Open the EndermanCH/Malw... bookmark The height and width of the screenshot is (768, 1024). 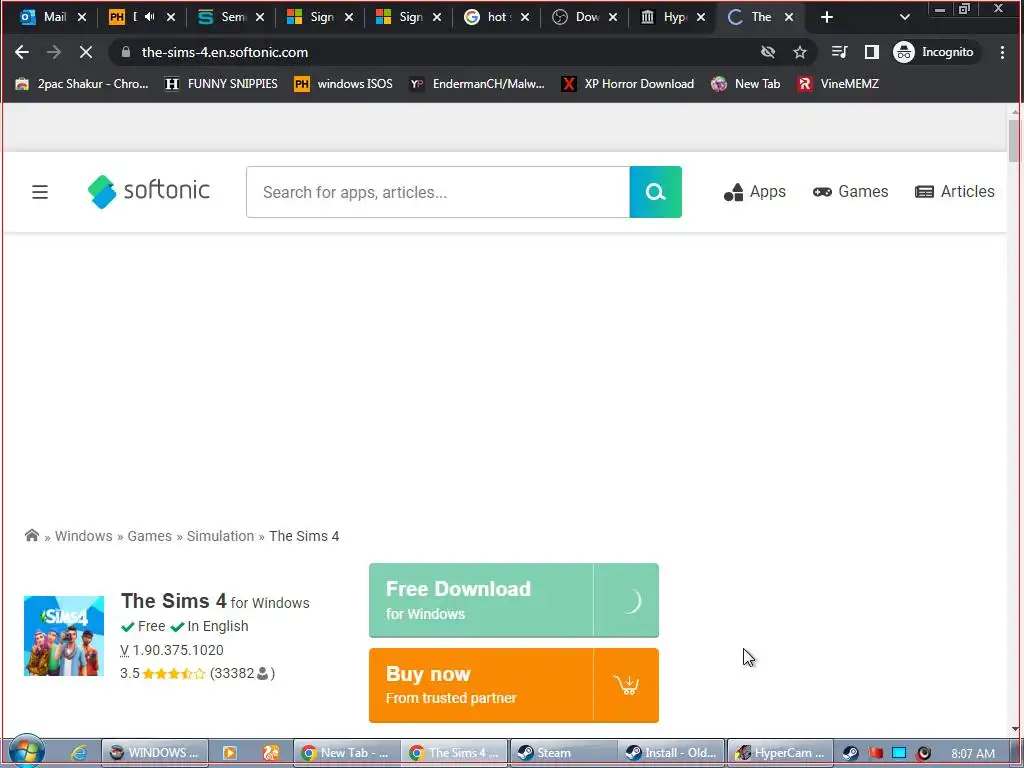point(477,84)
